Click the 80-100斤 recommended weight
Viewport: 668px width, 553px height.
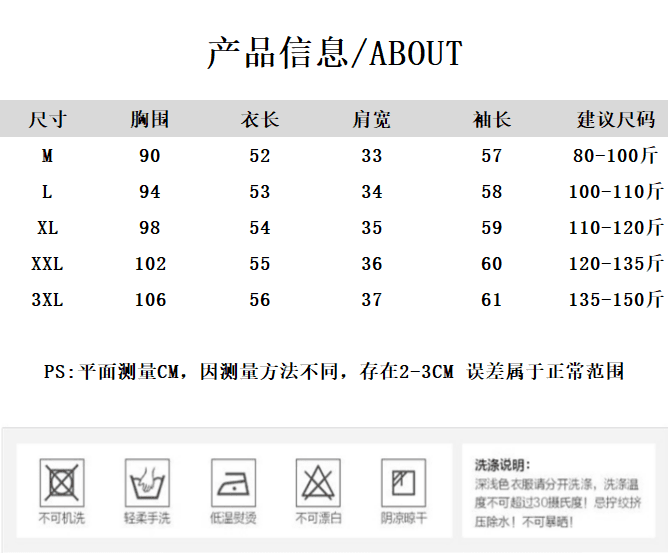616,156
